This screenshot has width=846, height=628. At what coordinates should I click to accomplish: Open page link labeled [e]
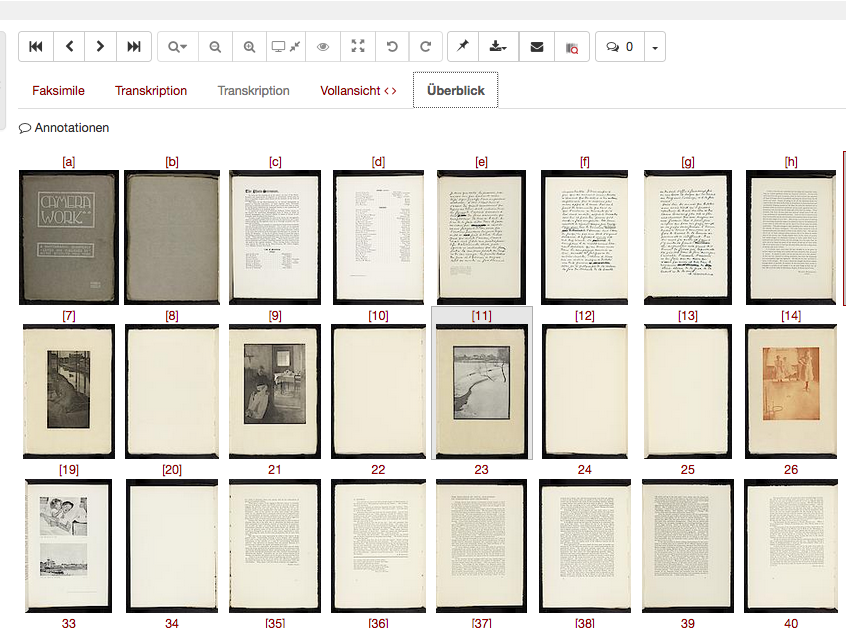481,161
